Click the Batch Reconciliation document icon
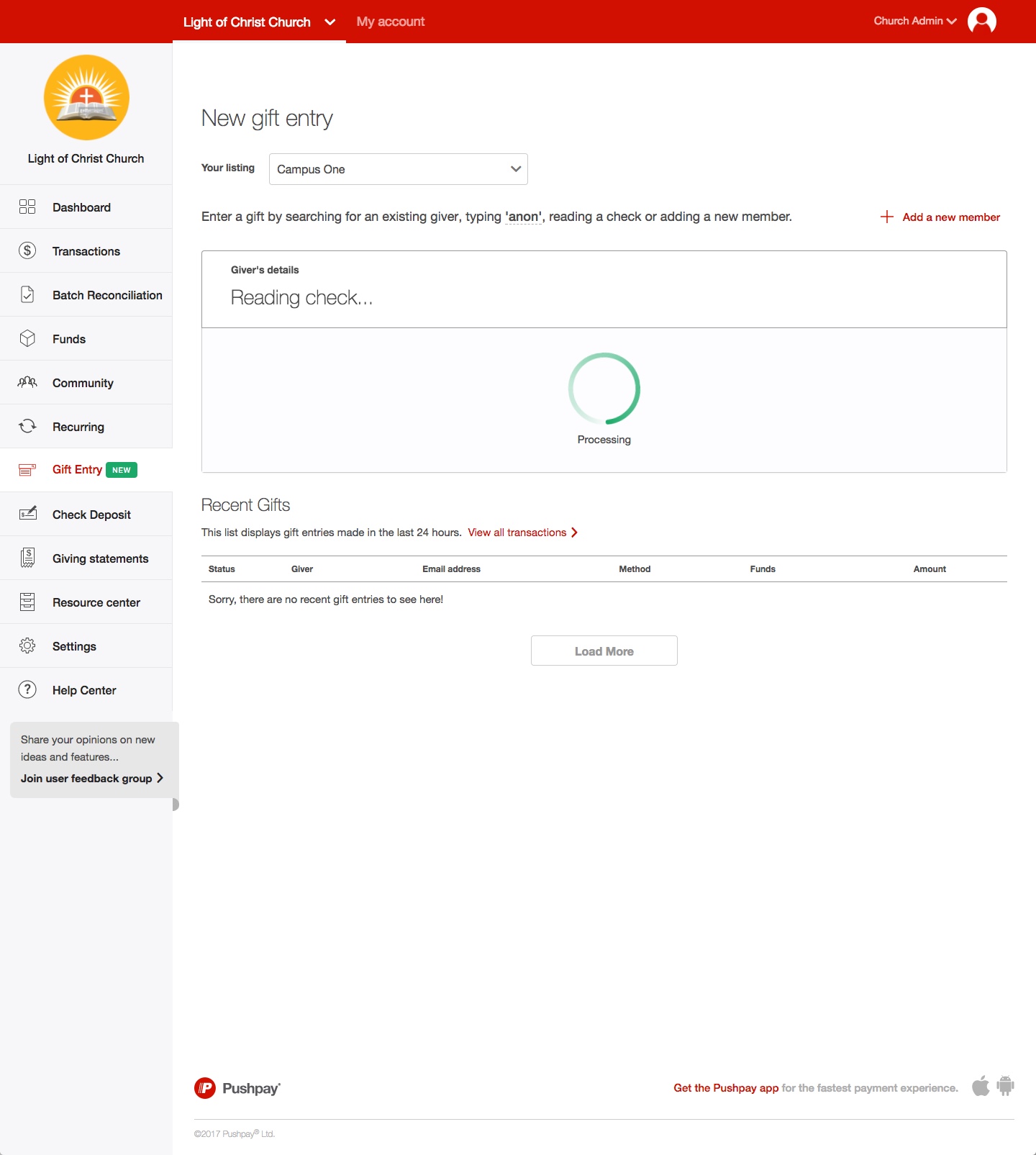This screenshot has width=1036, height=1155. pos(27,294)
